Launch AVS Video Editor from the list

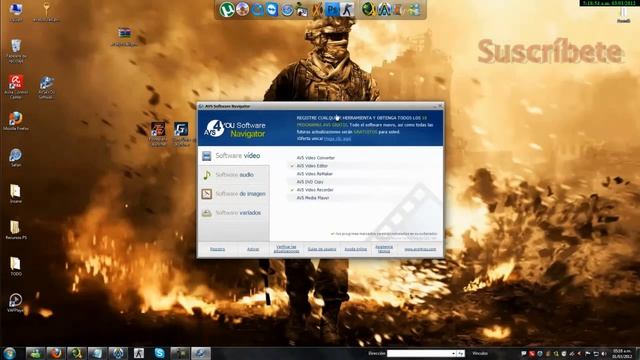[312, 166]
